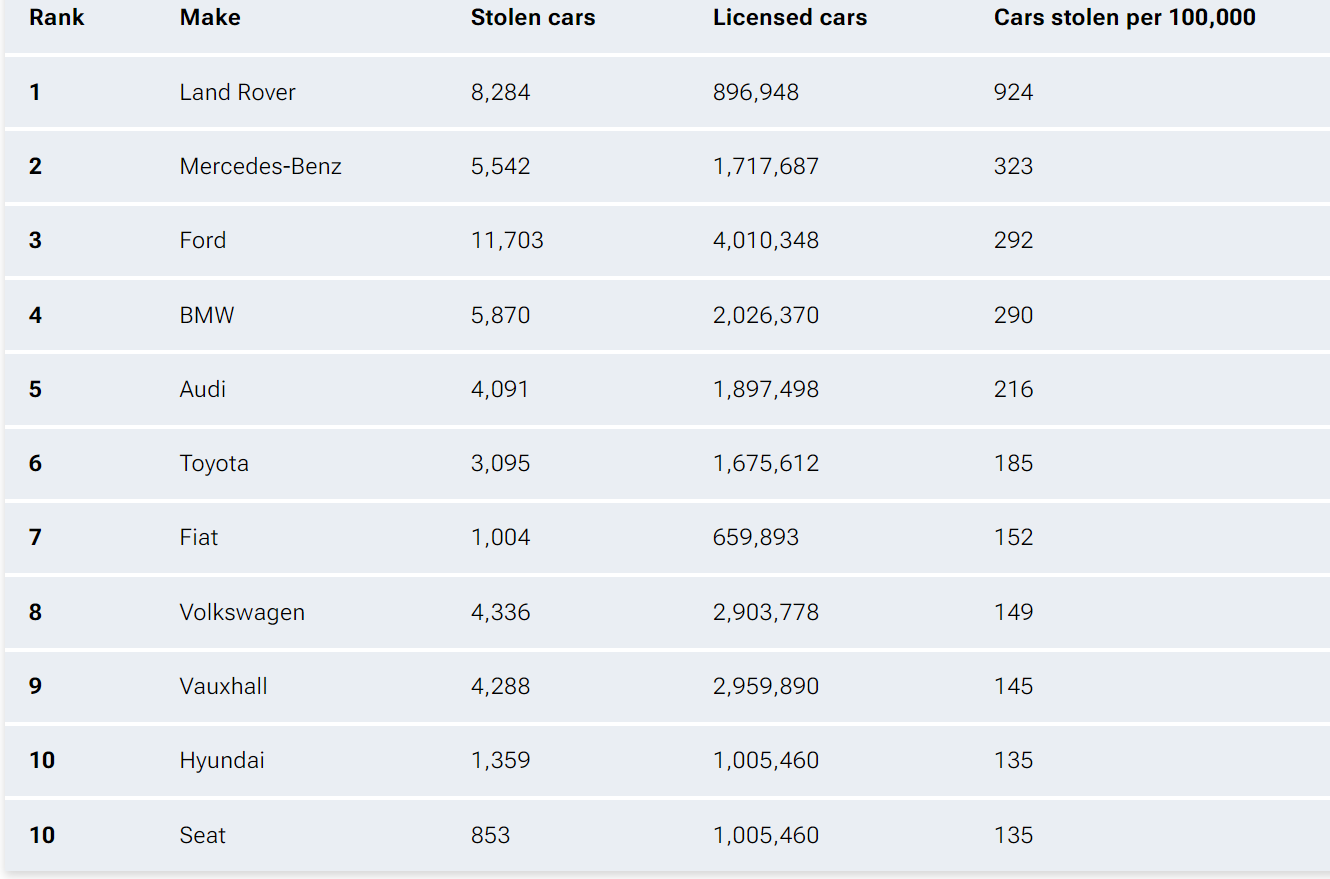The width and height of the screenshot is (1330, 879).
Task: Select the Mercedes-Benz make cell
Action: click(260, 166)
